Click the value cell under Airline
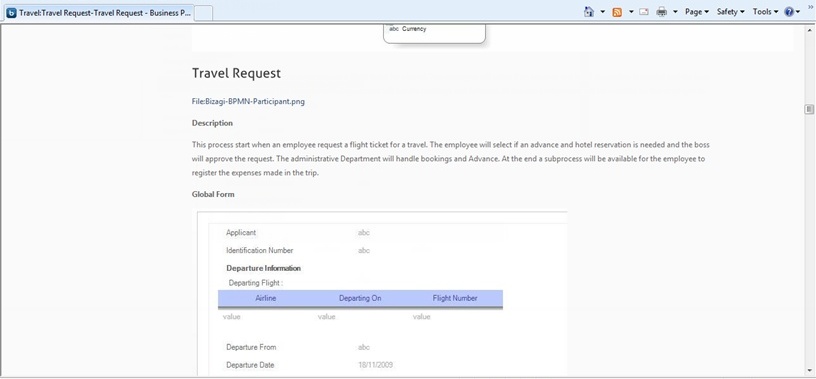Viewport: 816px width, 379px height. pos(232,317)
